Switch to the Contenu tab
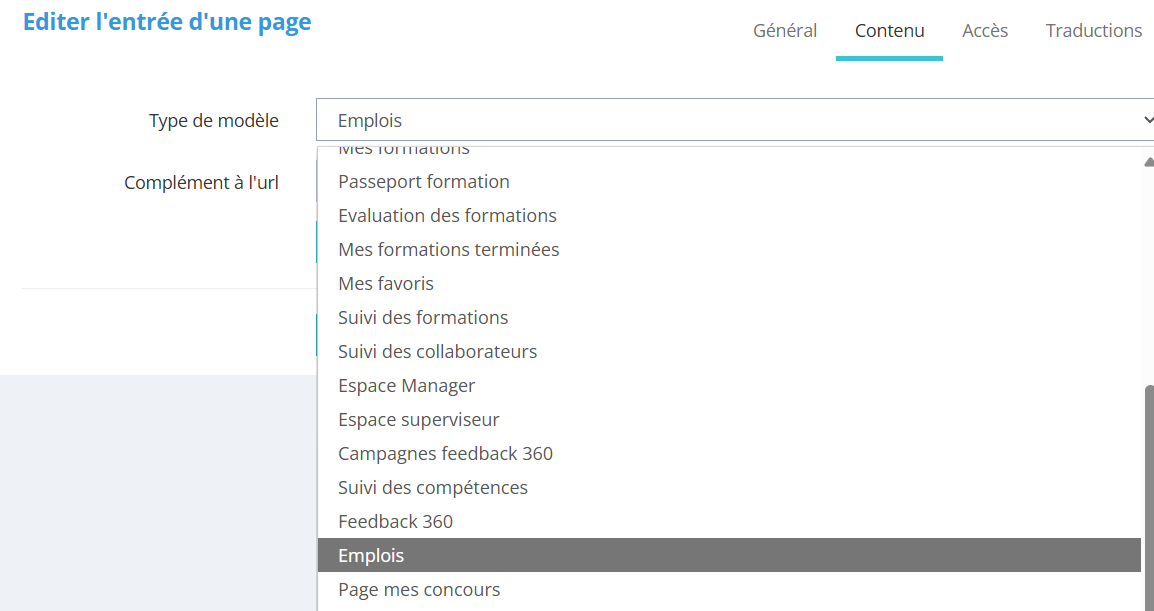Viewport: 1154px width, 611px height. tap(889, 31)
